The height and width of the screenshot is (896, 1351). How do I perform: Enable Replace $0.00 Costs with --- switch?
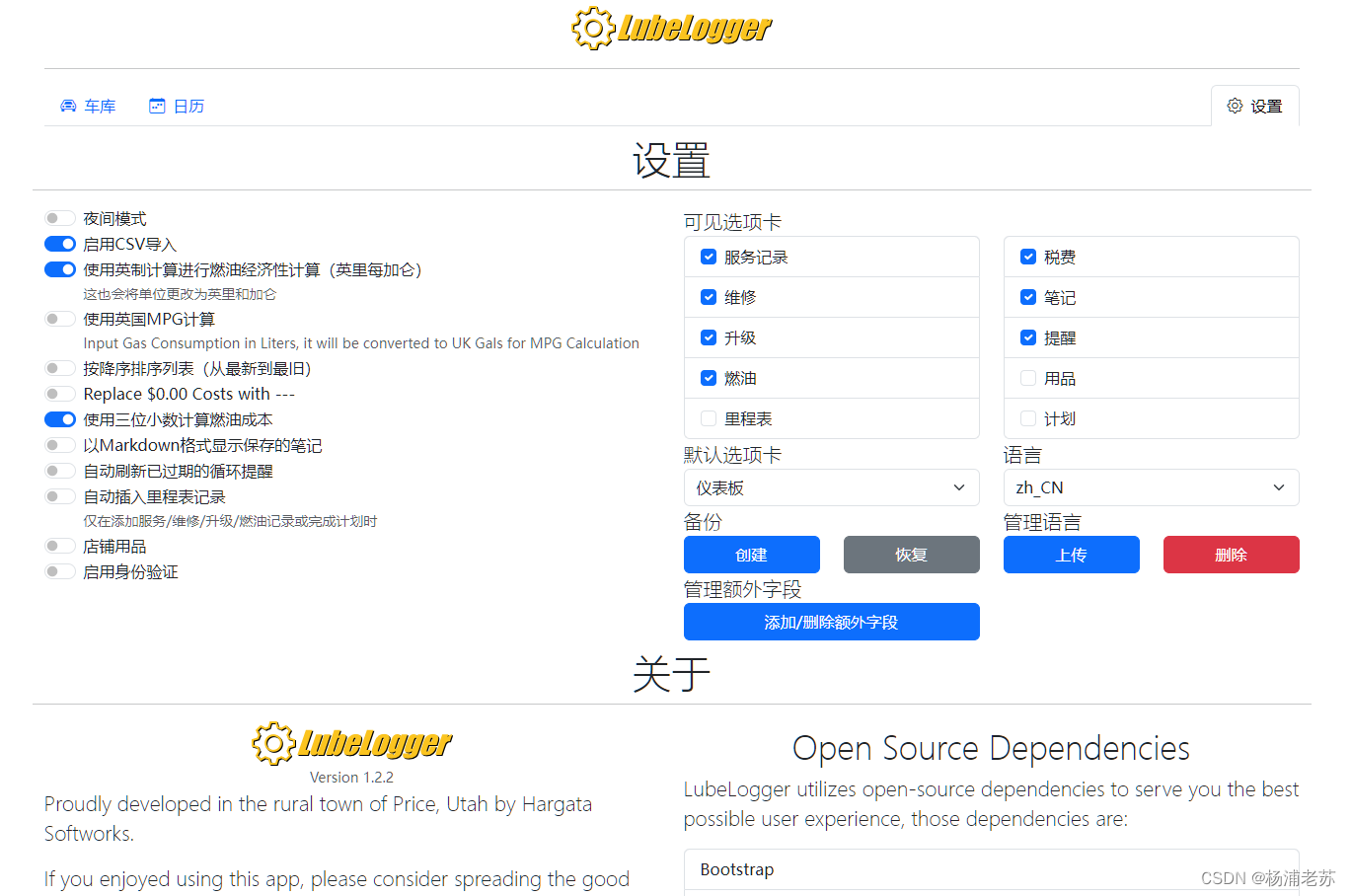pos(60,394)
